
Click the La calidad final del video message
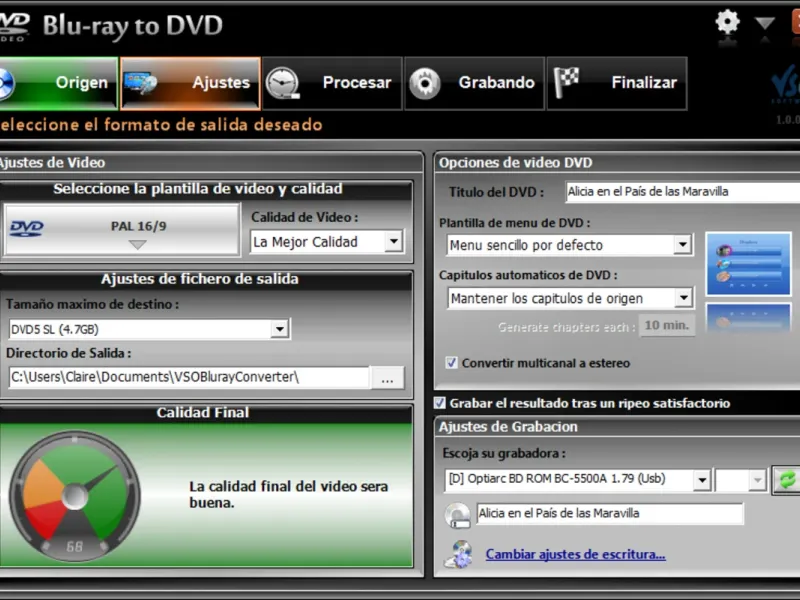(x=288, y=494)
